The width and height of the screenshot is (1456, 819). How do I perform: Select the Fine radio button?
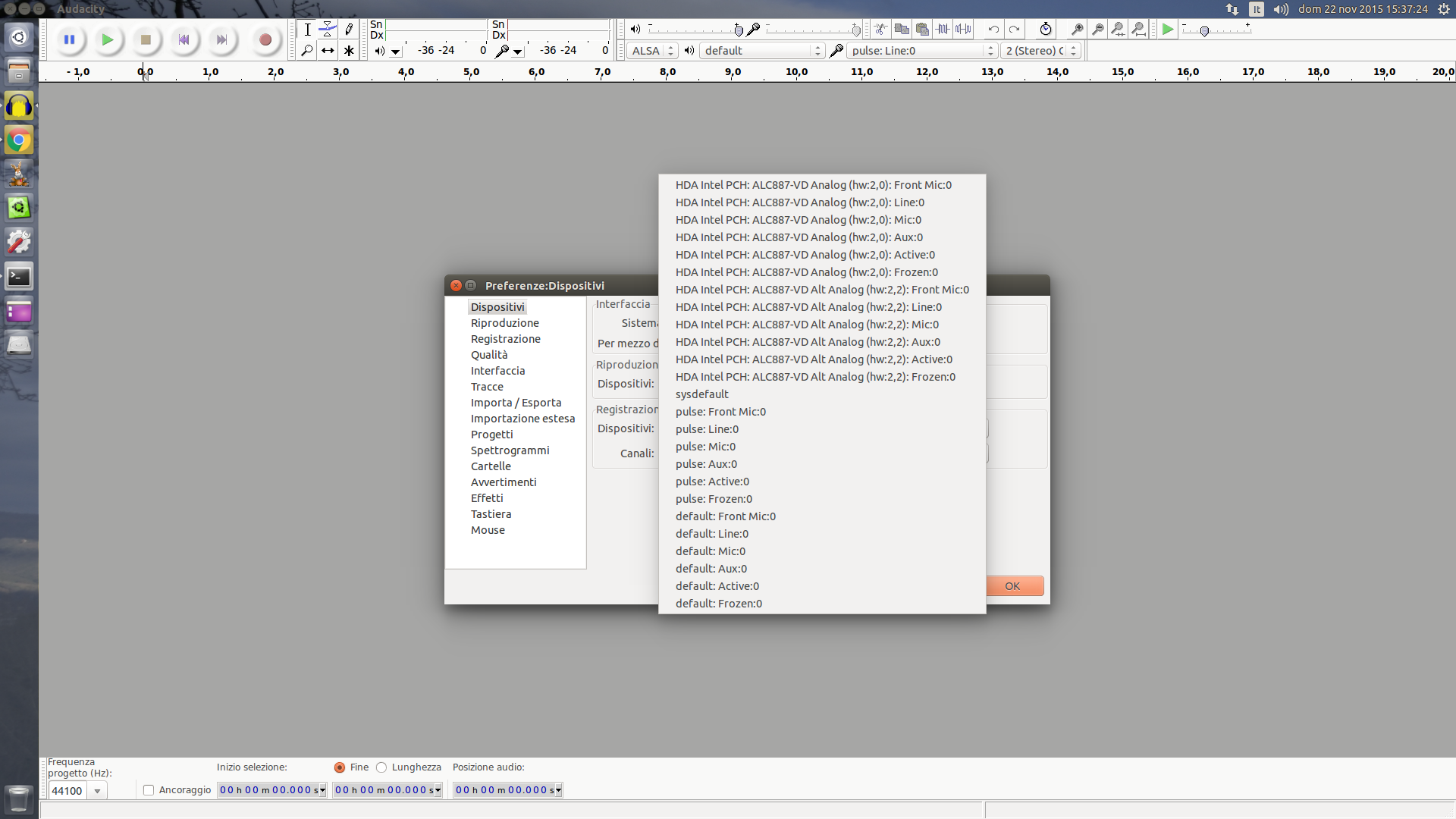click(340, 767)
